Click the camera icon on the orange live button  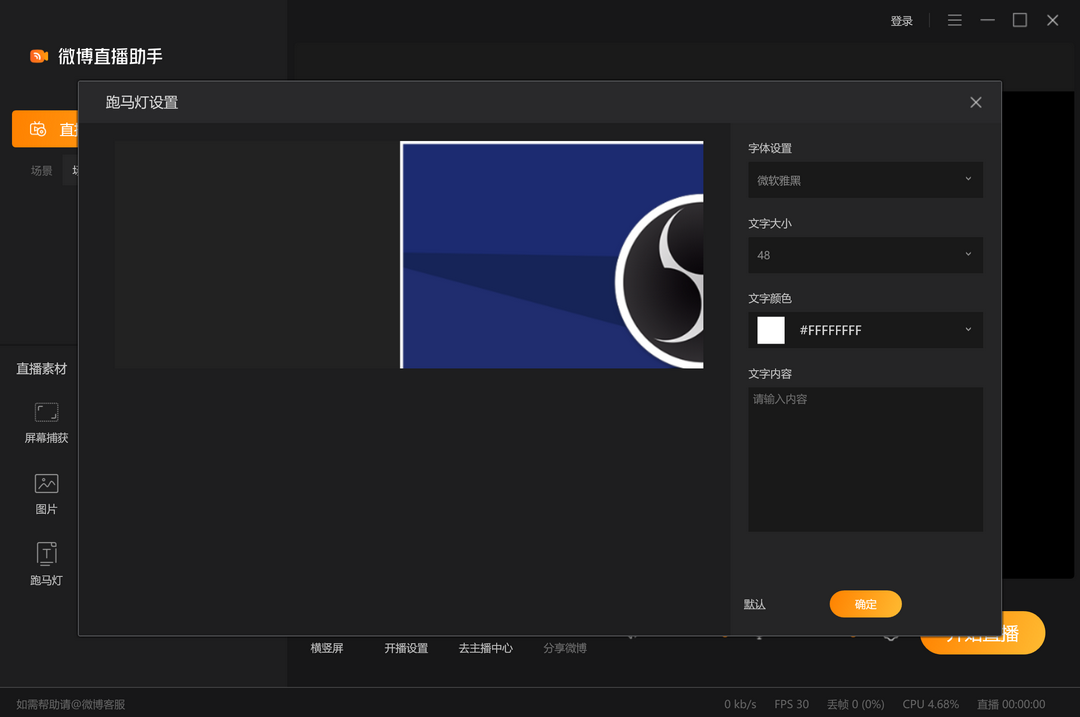pyautogui.click(x=38, y=129)
